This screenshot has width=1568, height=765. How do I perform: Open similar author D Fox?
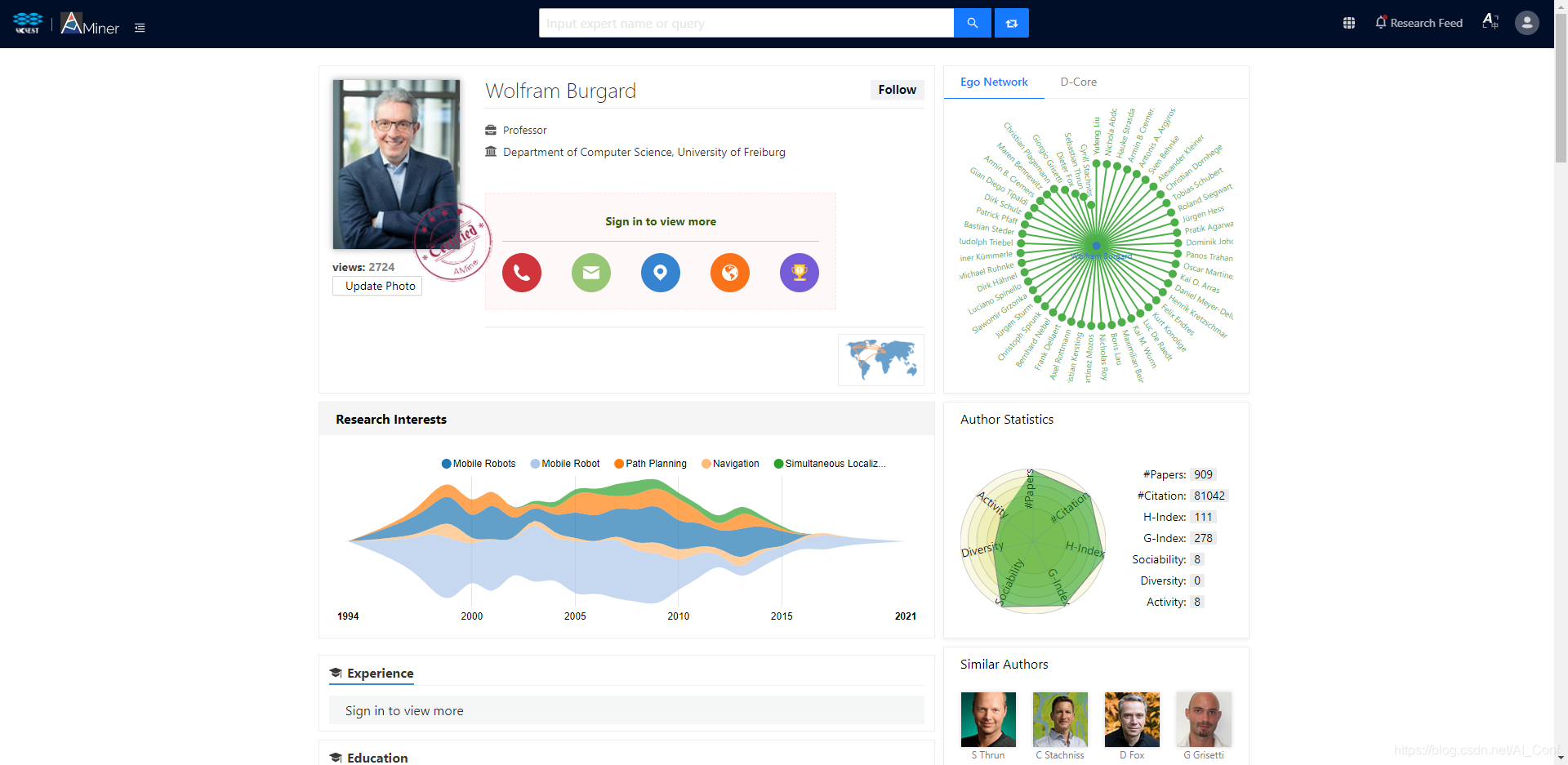pyautogui.click(x=1132, y=726)
